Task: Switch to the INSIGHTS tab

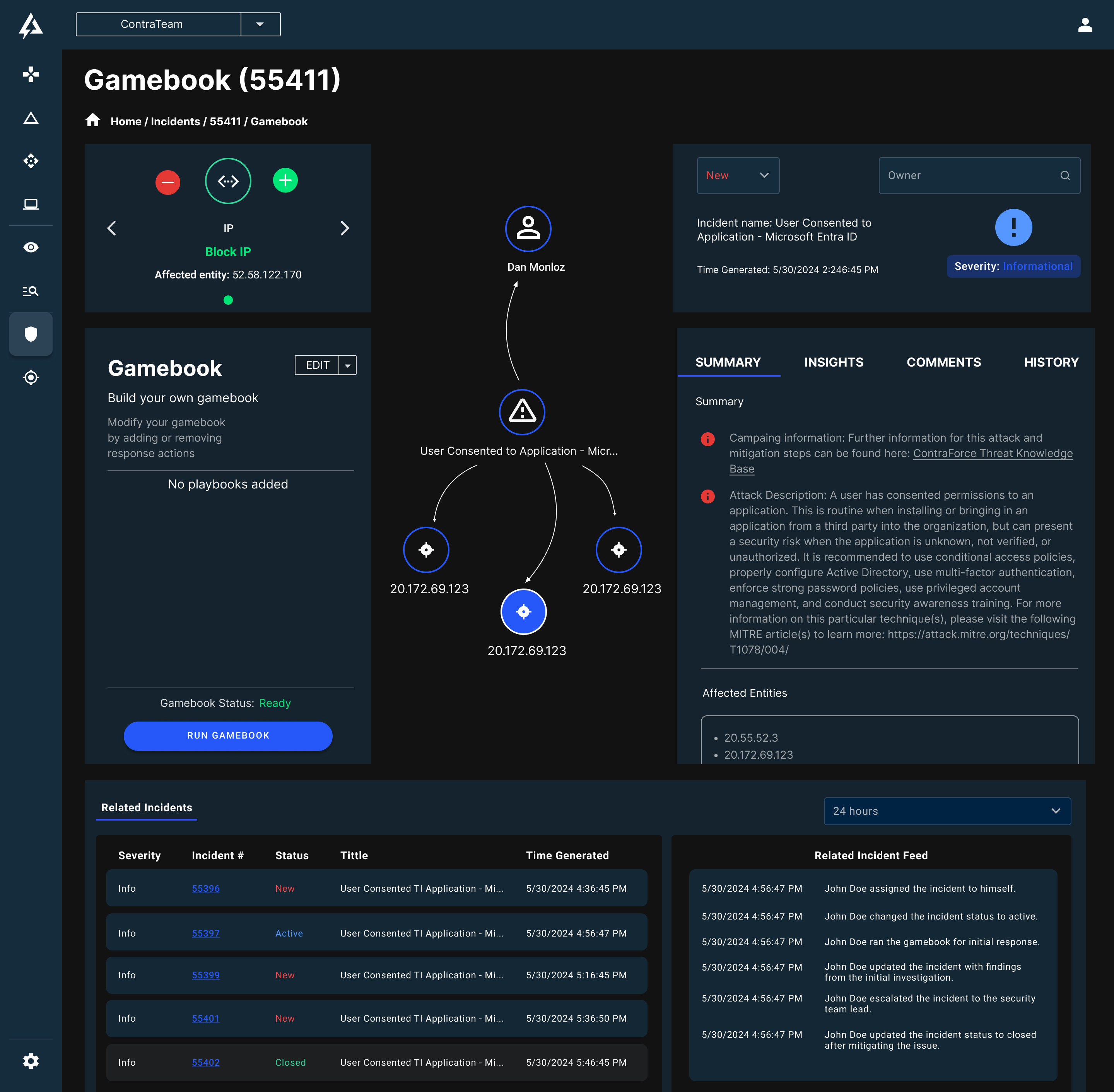Action: click(x=833, y=362)
